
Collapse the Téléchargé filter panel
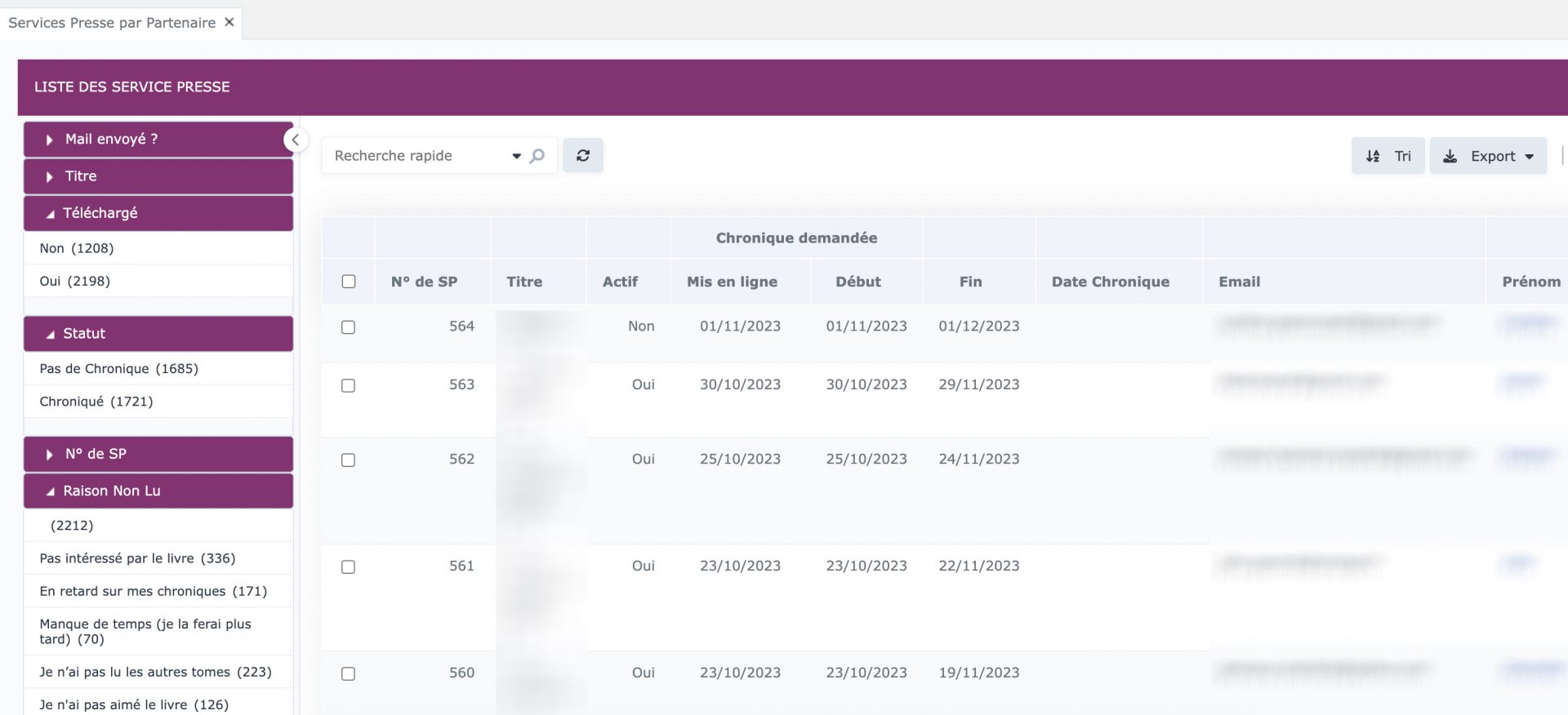(x=158, y=213)
